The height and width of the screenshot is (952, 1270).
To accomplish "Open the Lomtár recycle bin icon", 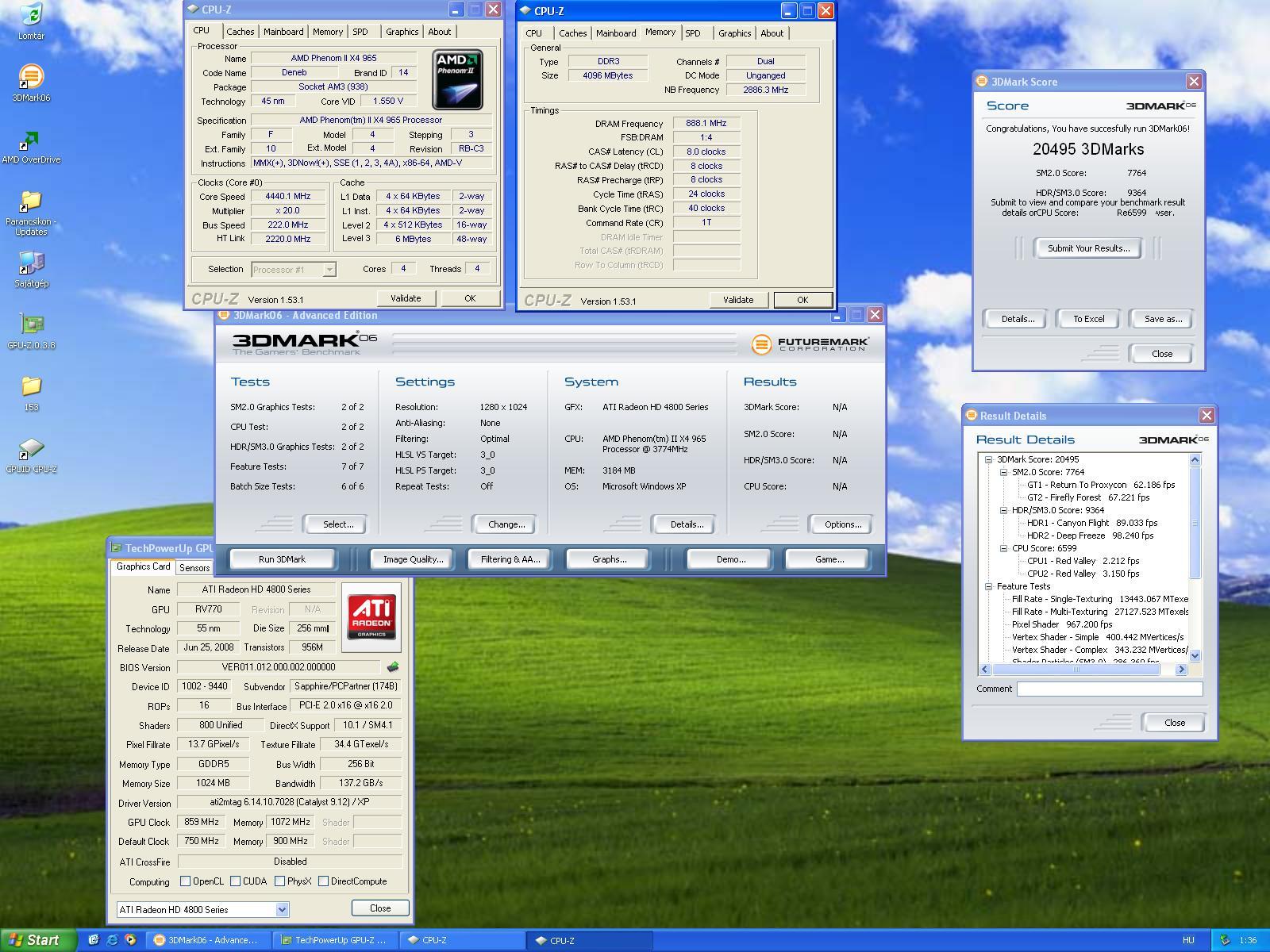I will [31, 15].
